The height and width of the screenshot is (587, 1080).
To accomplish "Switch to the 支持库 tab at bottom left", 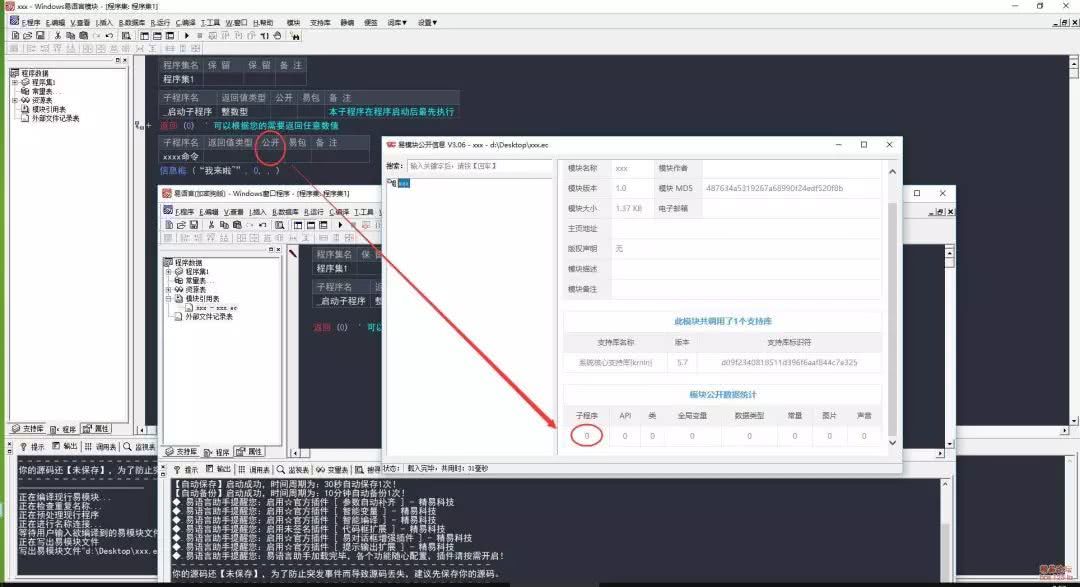I will (x=27, y=429).
